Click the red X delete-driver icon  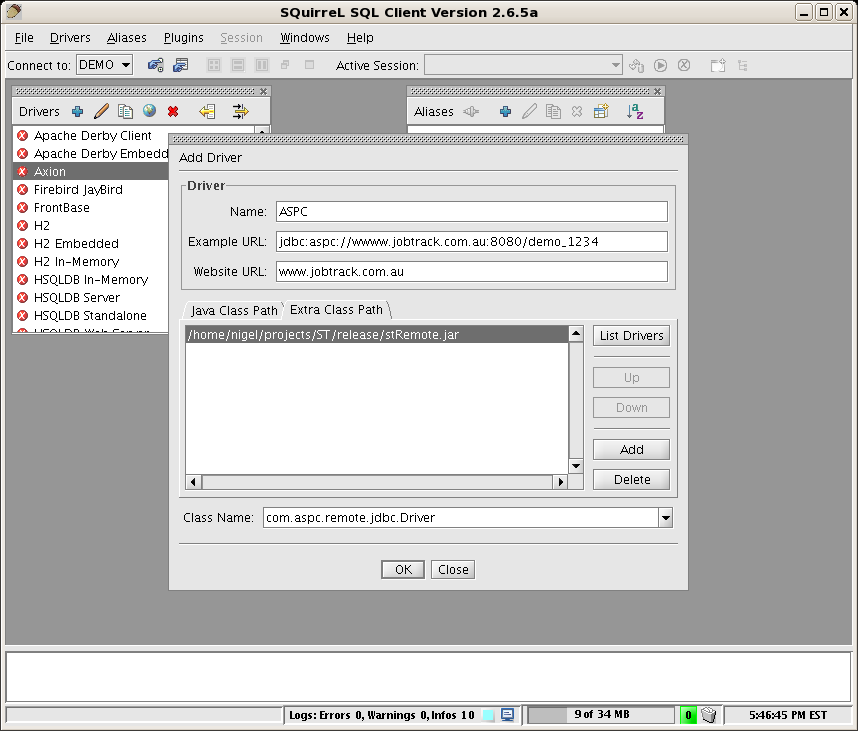tap(173, 112)
